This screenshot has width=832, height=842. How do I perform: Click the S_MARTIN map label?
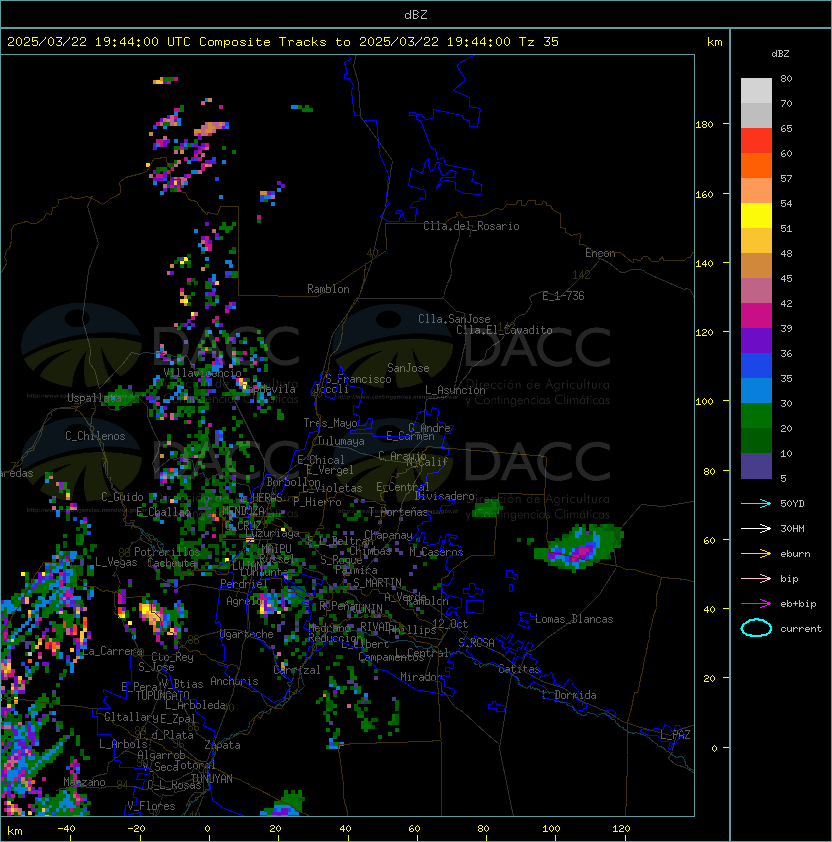tap(377, 583)
